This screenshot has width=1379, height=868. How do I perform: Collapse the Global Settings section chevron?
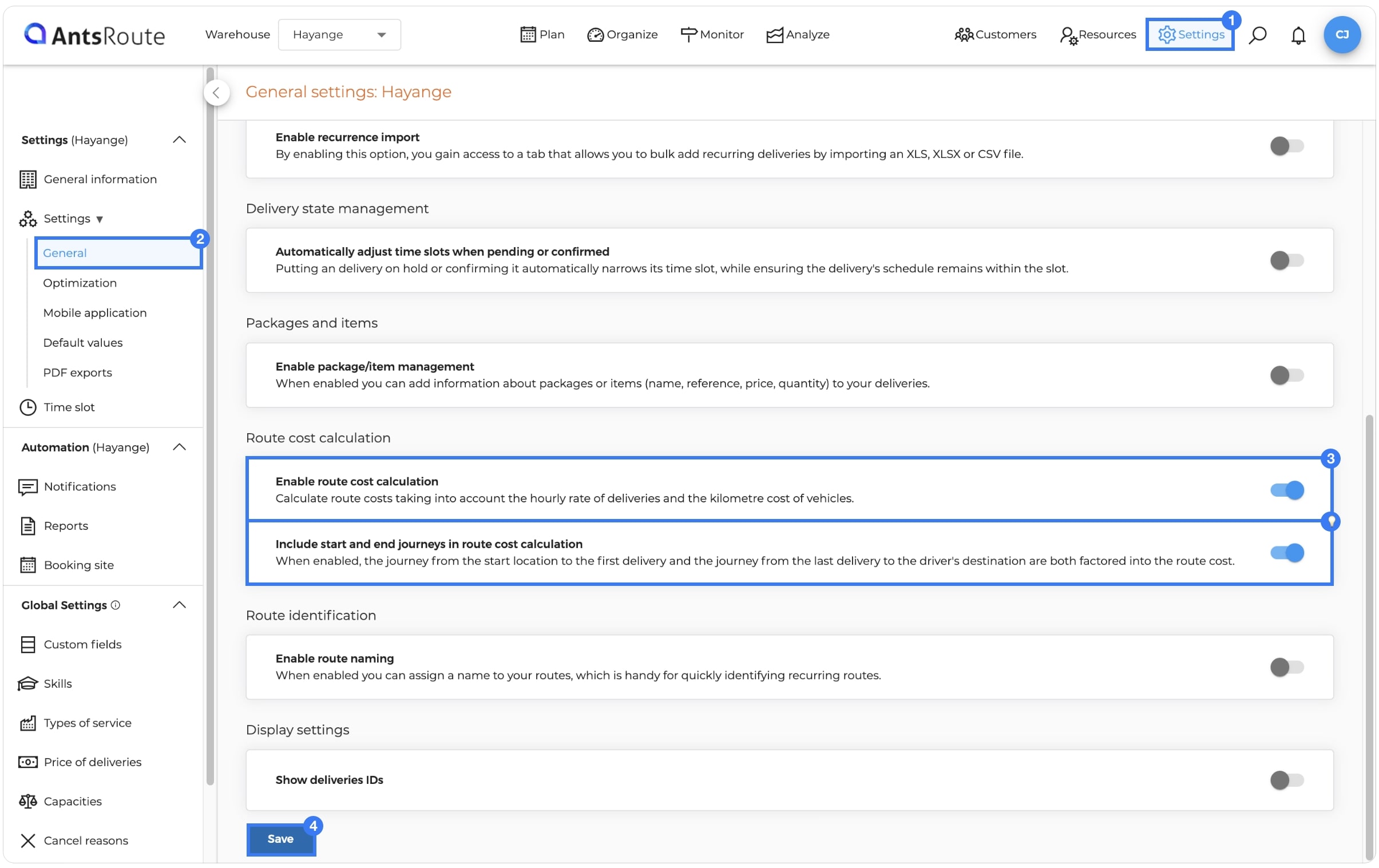pos(179,605)
